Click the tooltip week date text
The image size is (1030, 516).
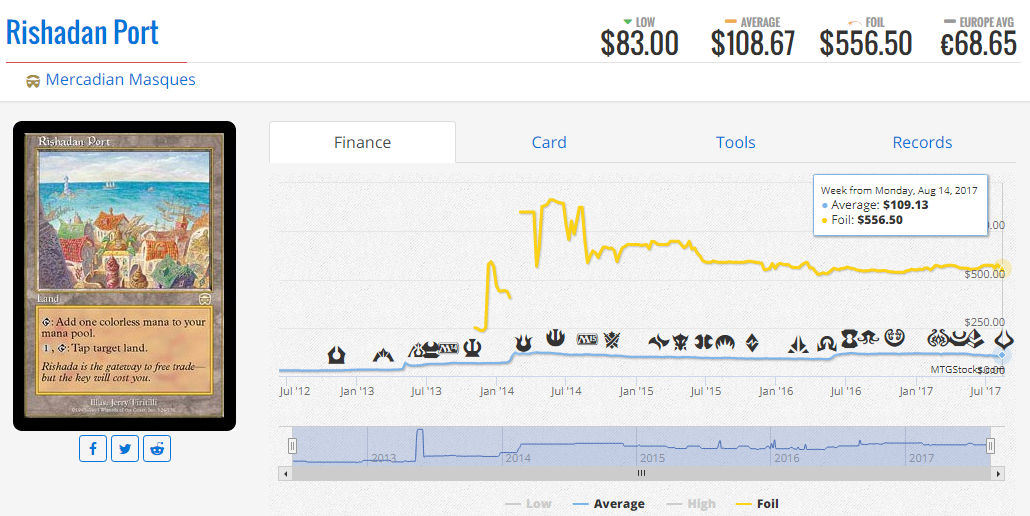(899, 190)
